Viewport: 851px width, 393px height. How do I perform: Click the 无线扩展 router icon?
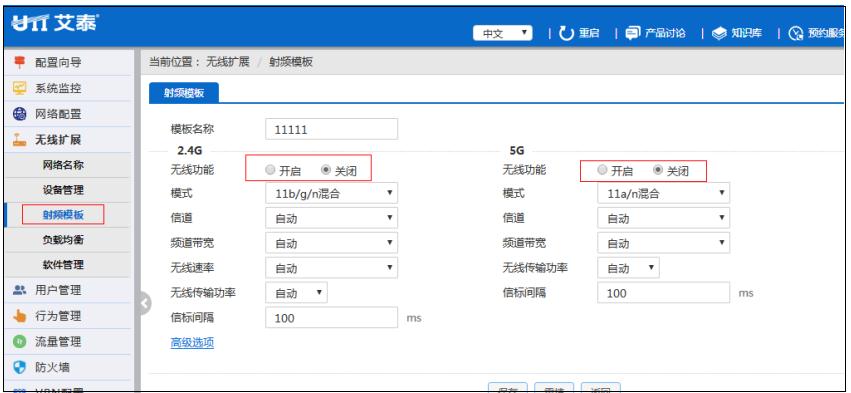click(x=20, y=140)
